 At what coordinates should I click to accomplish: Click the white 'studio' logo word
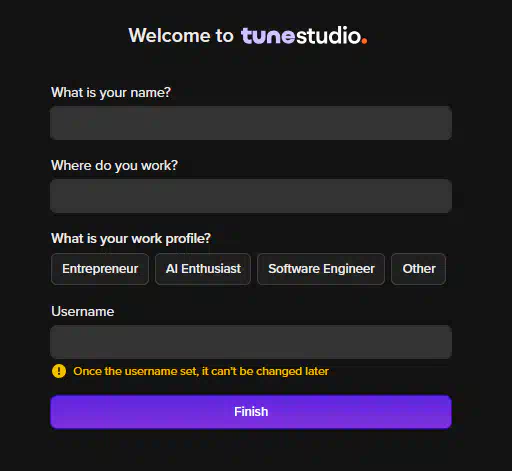328,35
